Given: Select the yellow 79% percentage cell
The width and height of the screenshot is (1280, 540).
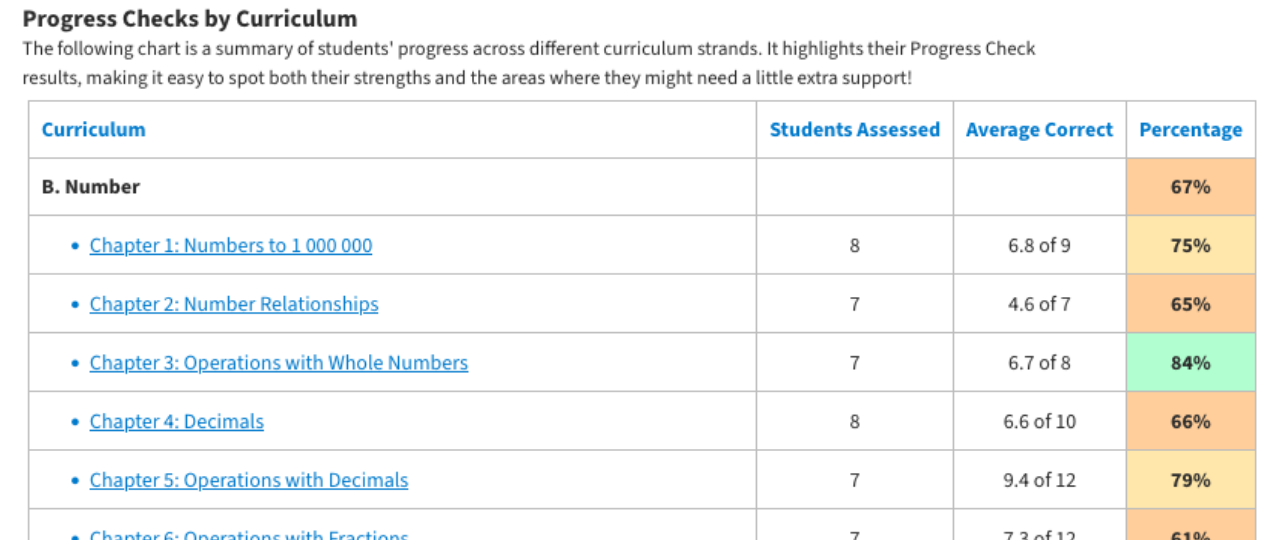Looking at the screenshot, I should 1190,480.
